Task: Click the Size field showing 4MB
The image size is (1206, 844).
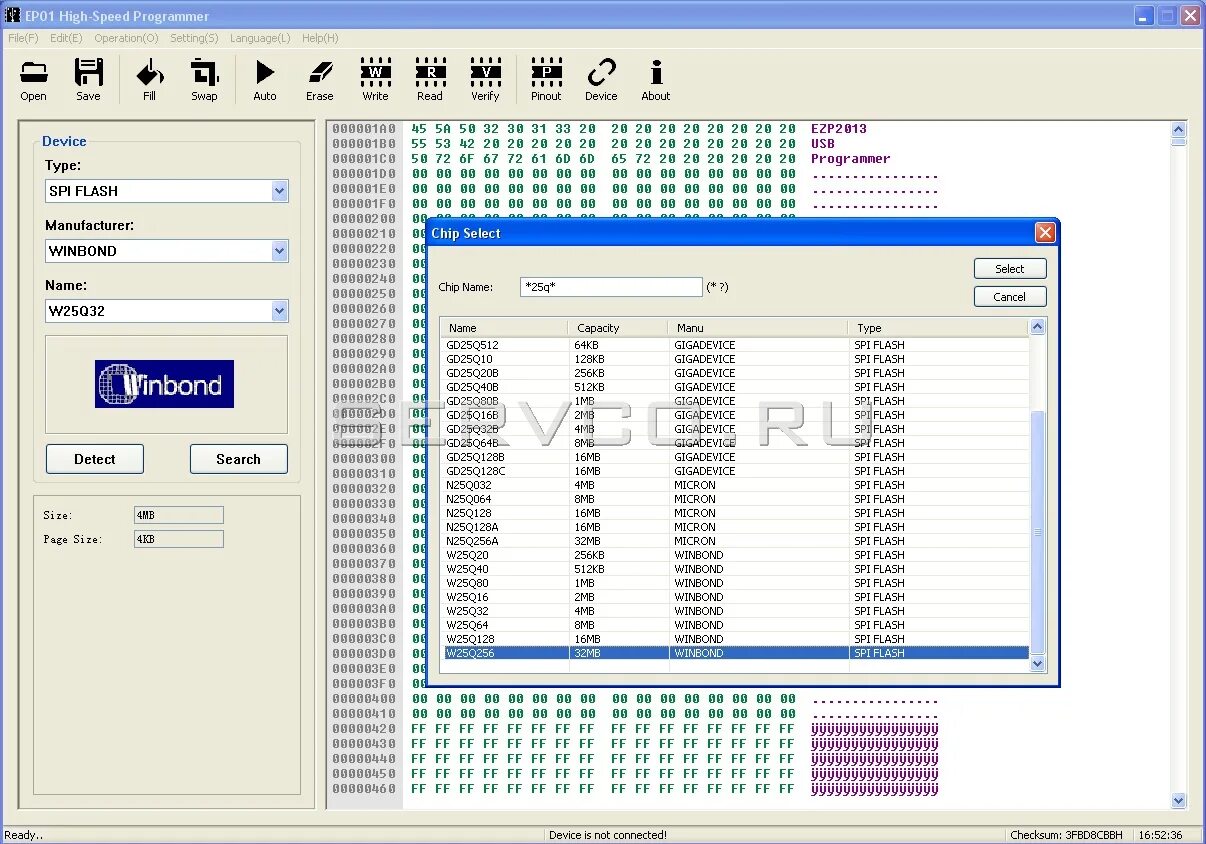Action: click(179, 515)
